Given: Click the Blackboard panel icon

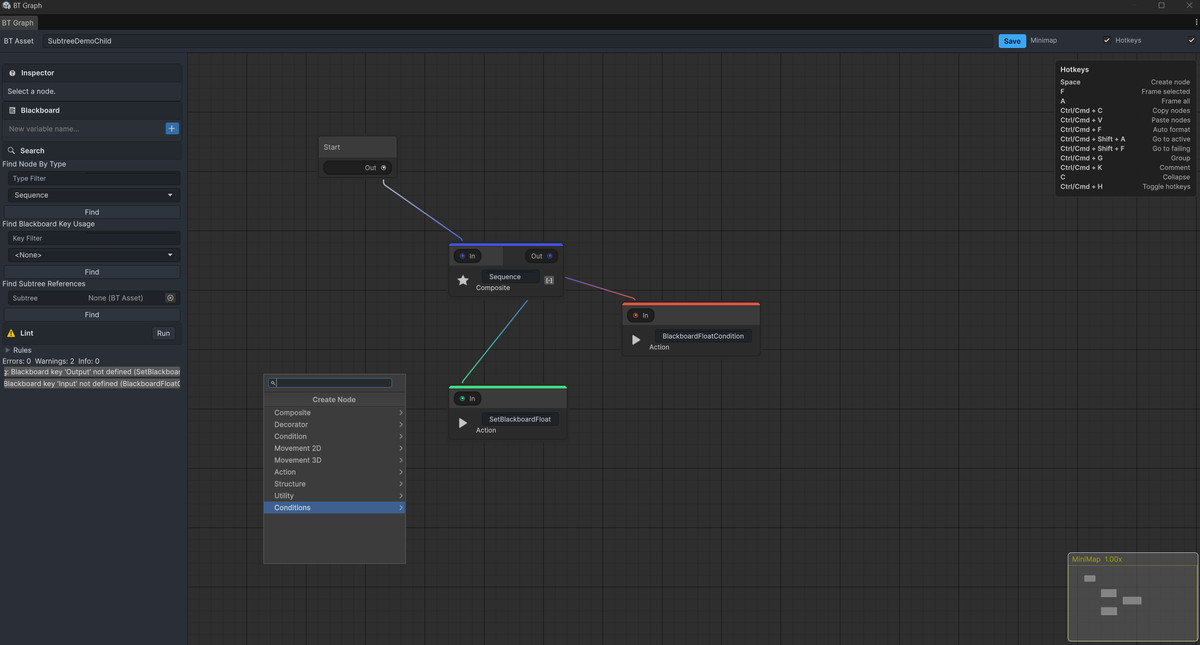Looking at the screenshot, I should [13, 110].
